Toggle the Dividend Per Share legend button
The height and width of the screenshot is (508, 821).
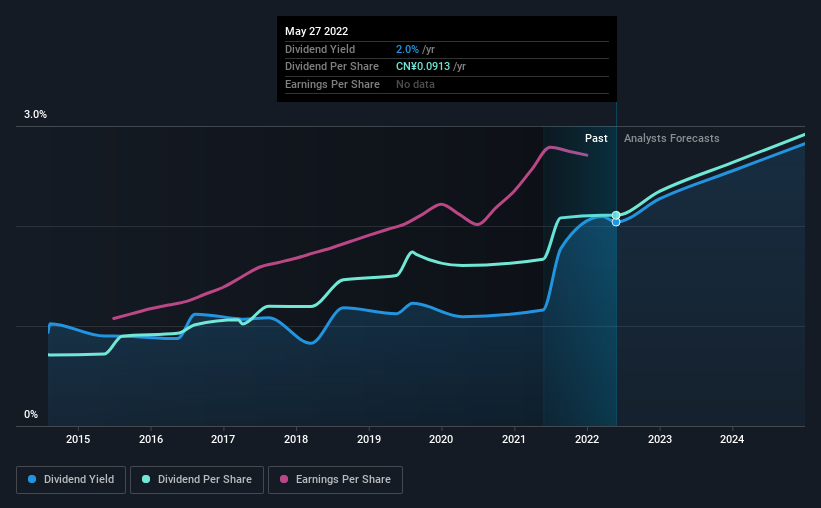(197, 480)
